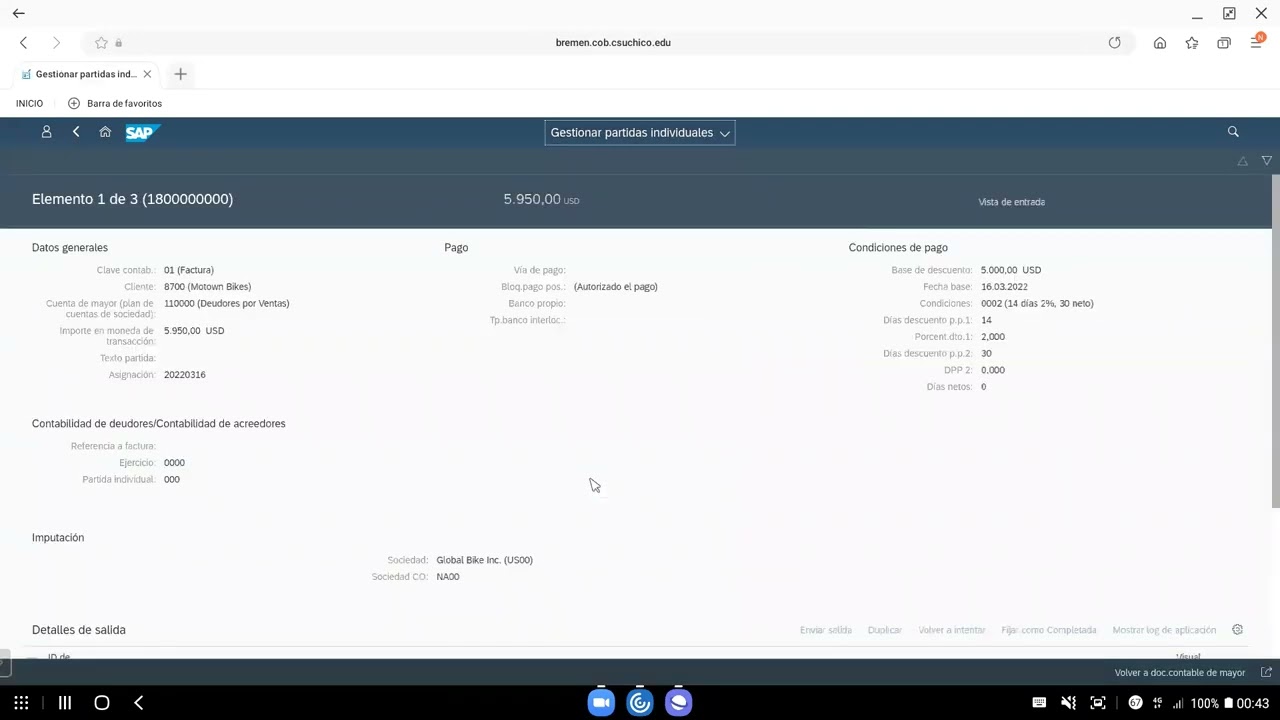Viewport: 1280px width, 720px height.
Task: Click the SAP logo
Action: pyautogui.click(x=142, y=132)
